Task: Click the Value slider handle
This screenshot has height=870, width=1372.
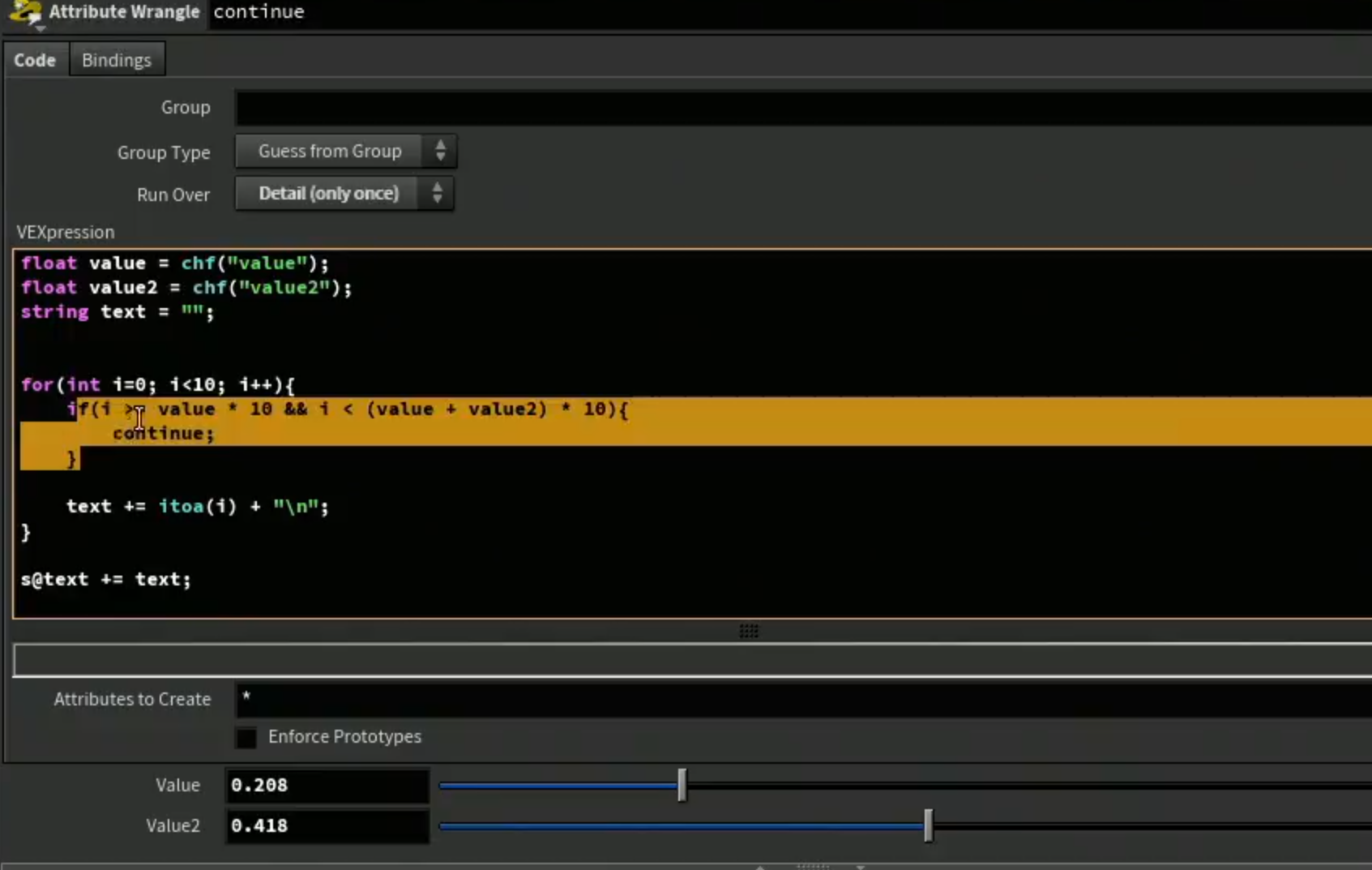Action: tap(682, 785)
